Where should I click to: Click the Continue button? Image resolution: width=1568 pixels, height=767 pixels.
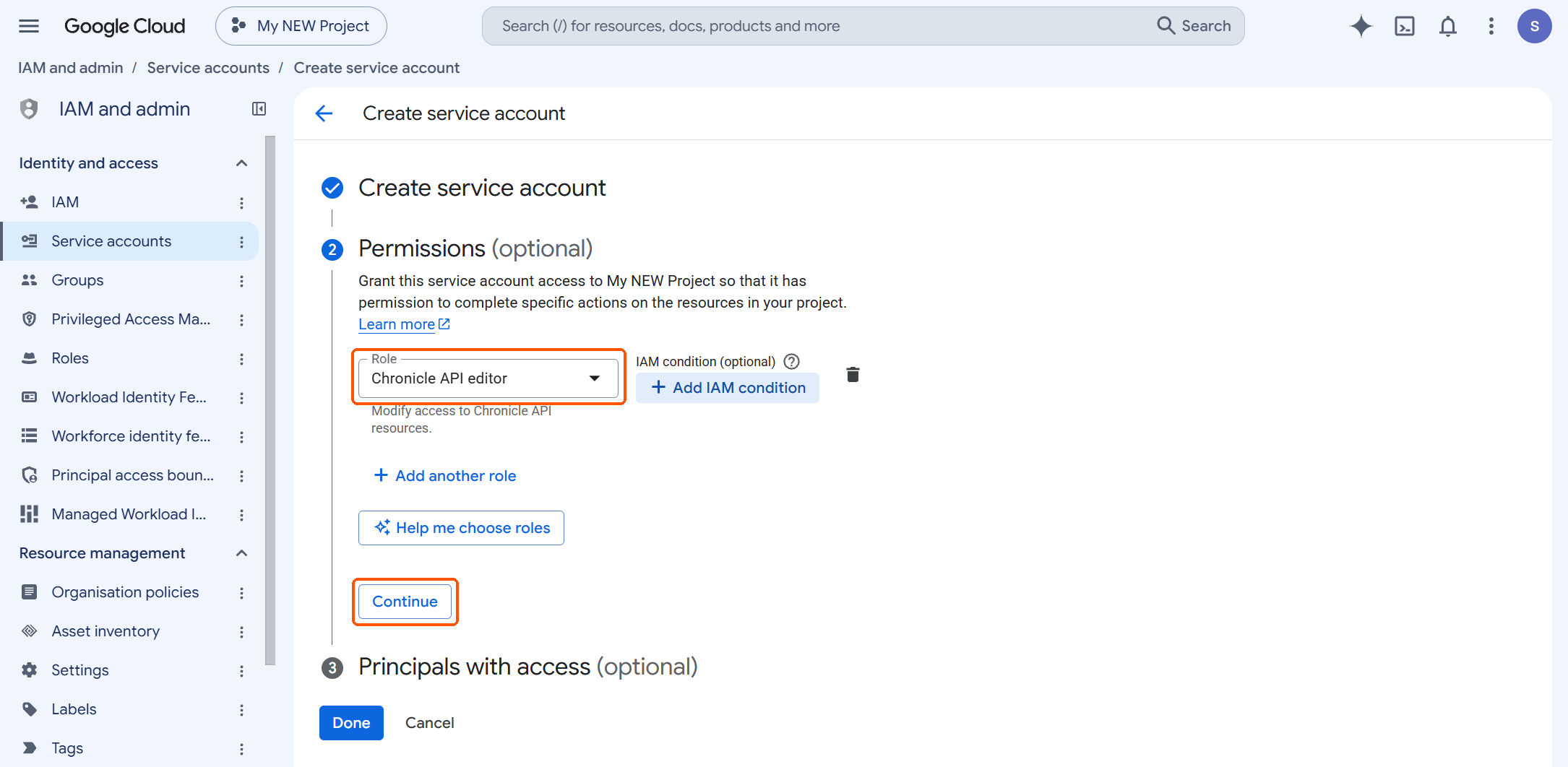click(x=405, y=602)
